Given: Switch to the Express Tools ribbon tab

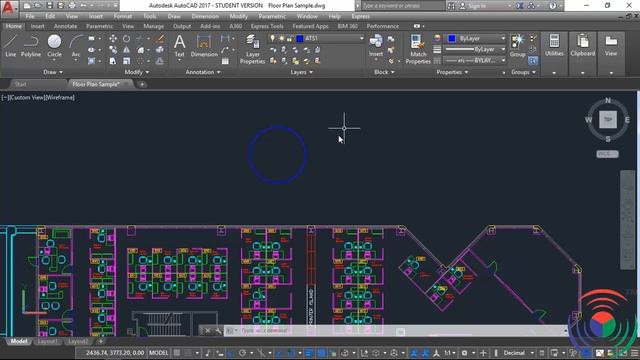Looking at the screenshot, I should coord(267,26).
